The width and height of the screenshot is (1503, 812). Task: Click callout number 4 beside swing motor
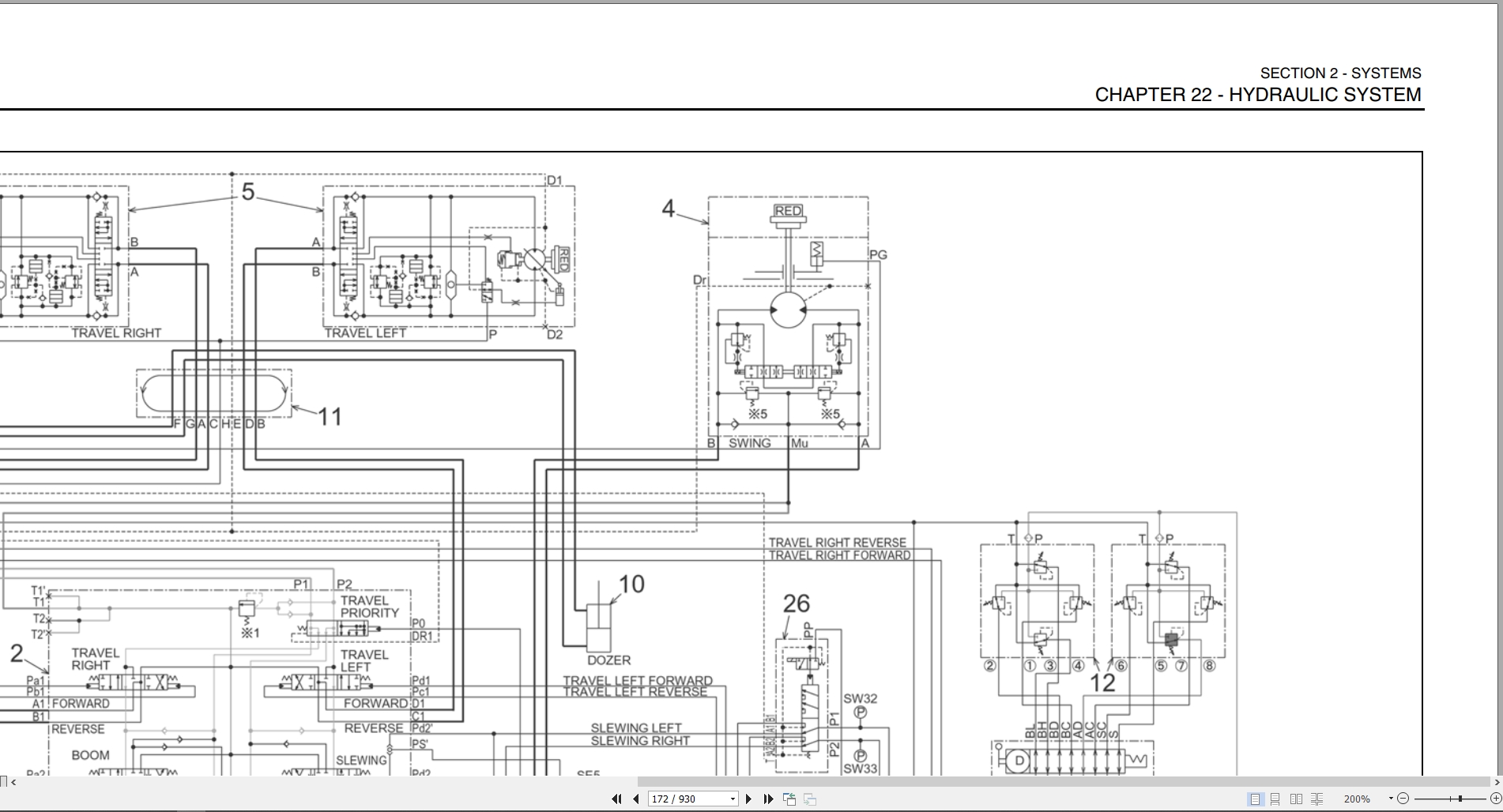(669, 209)
